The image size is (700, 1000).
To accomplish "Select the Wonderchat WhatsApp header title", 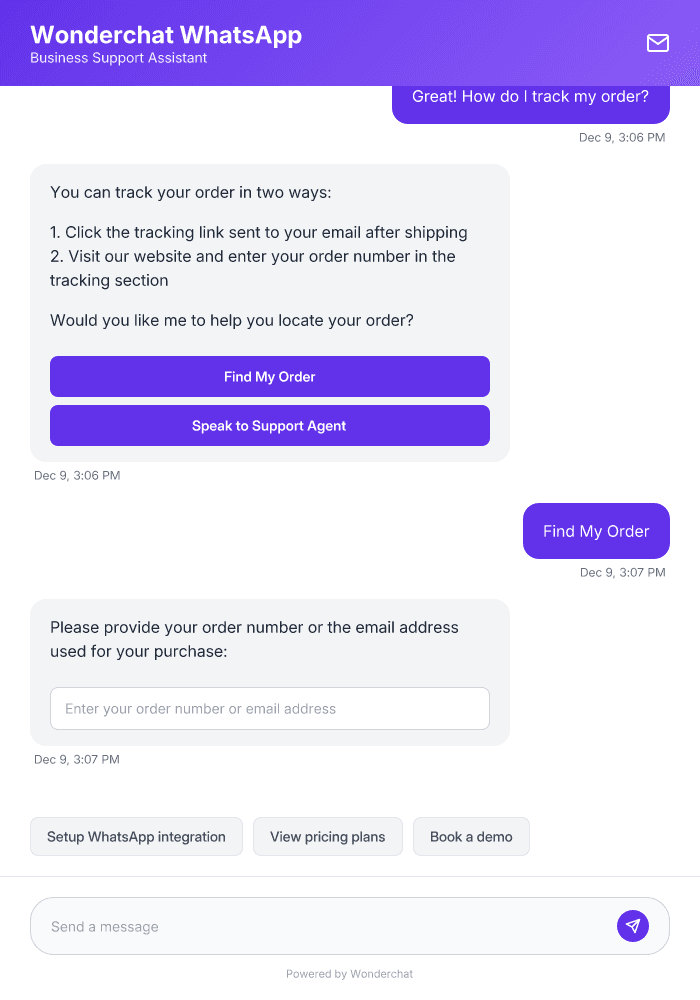I will [x=166, y=35].
